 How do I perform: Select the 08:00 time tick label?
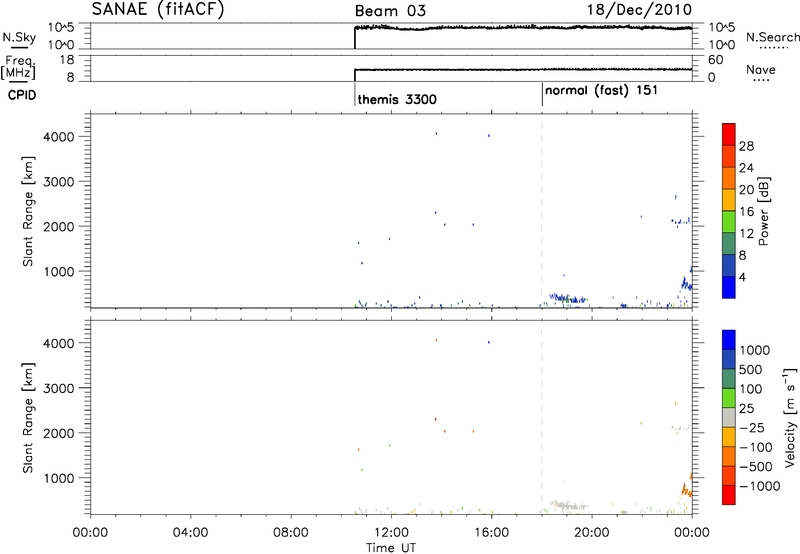[x=291, y=533]
